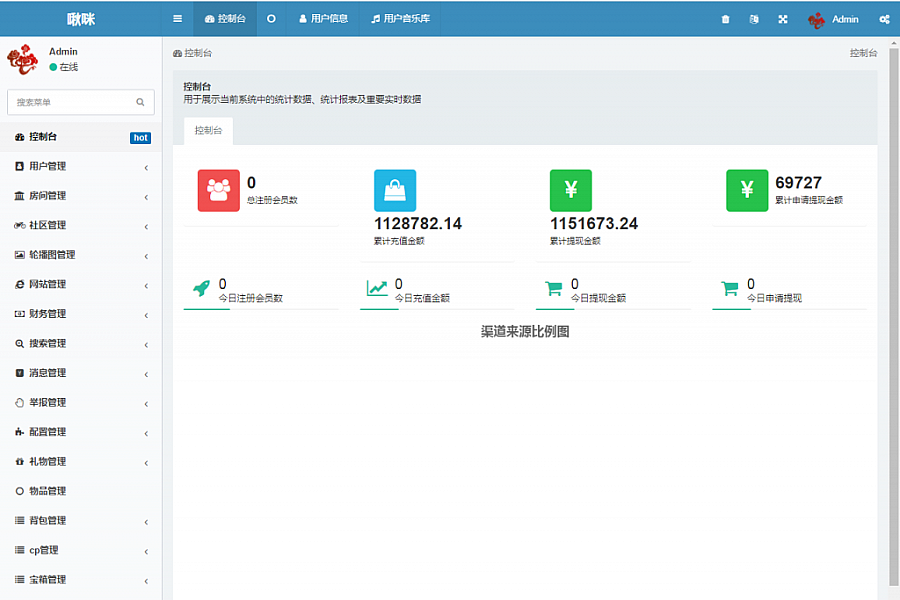Expand the 房间管理 sidebar menu
Screen dimensions: 900x600
click(80, 196)
